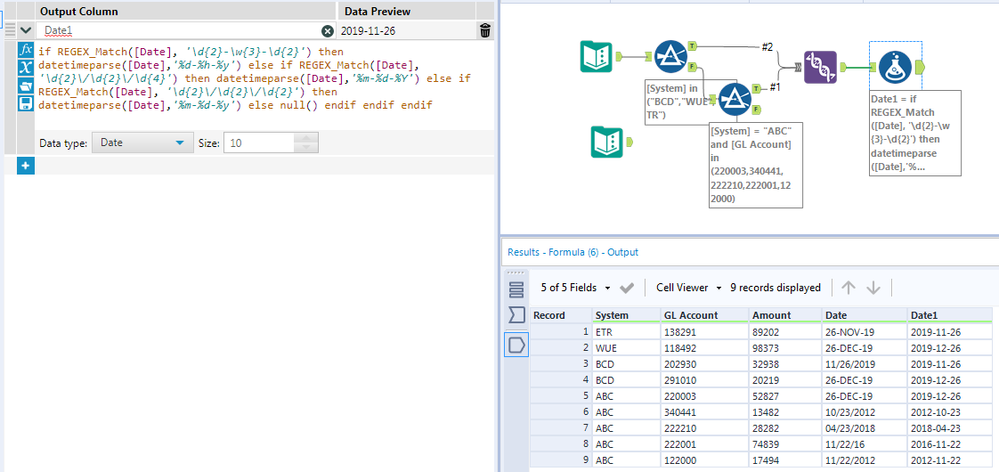Click the GL Account column header
The image size is (999, 472).
pyautogui.click(x=690, y=315)
